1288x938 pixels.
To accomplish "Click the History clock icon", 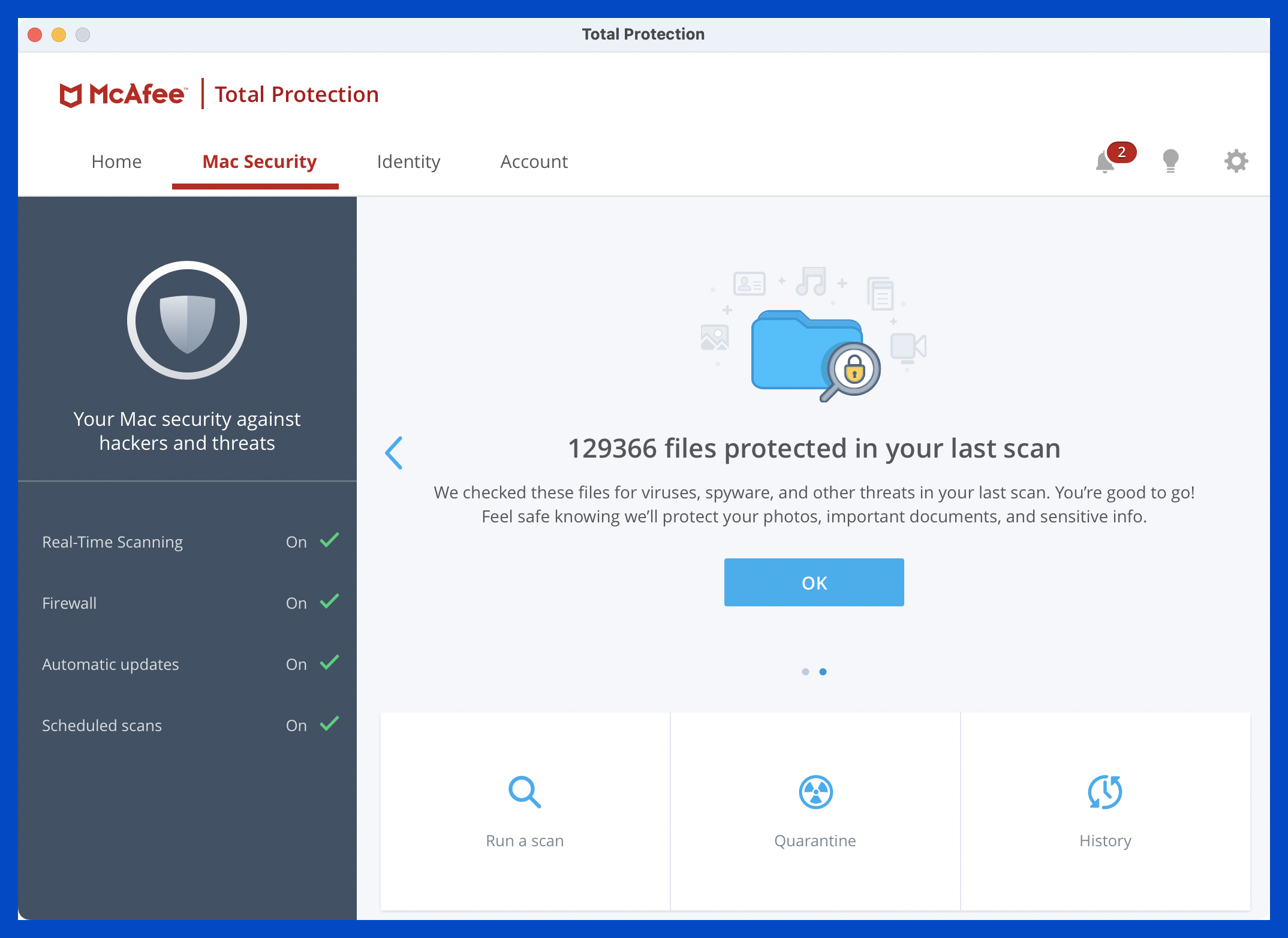I will (x=1105, y=792).
